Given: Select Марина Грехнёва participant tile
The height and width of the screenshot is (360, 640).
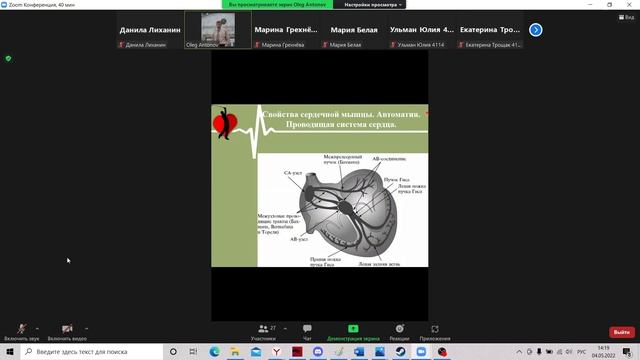Looking at the screenshot, I should click(x=286, y=30).
